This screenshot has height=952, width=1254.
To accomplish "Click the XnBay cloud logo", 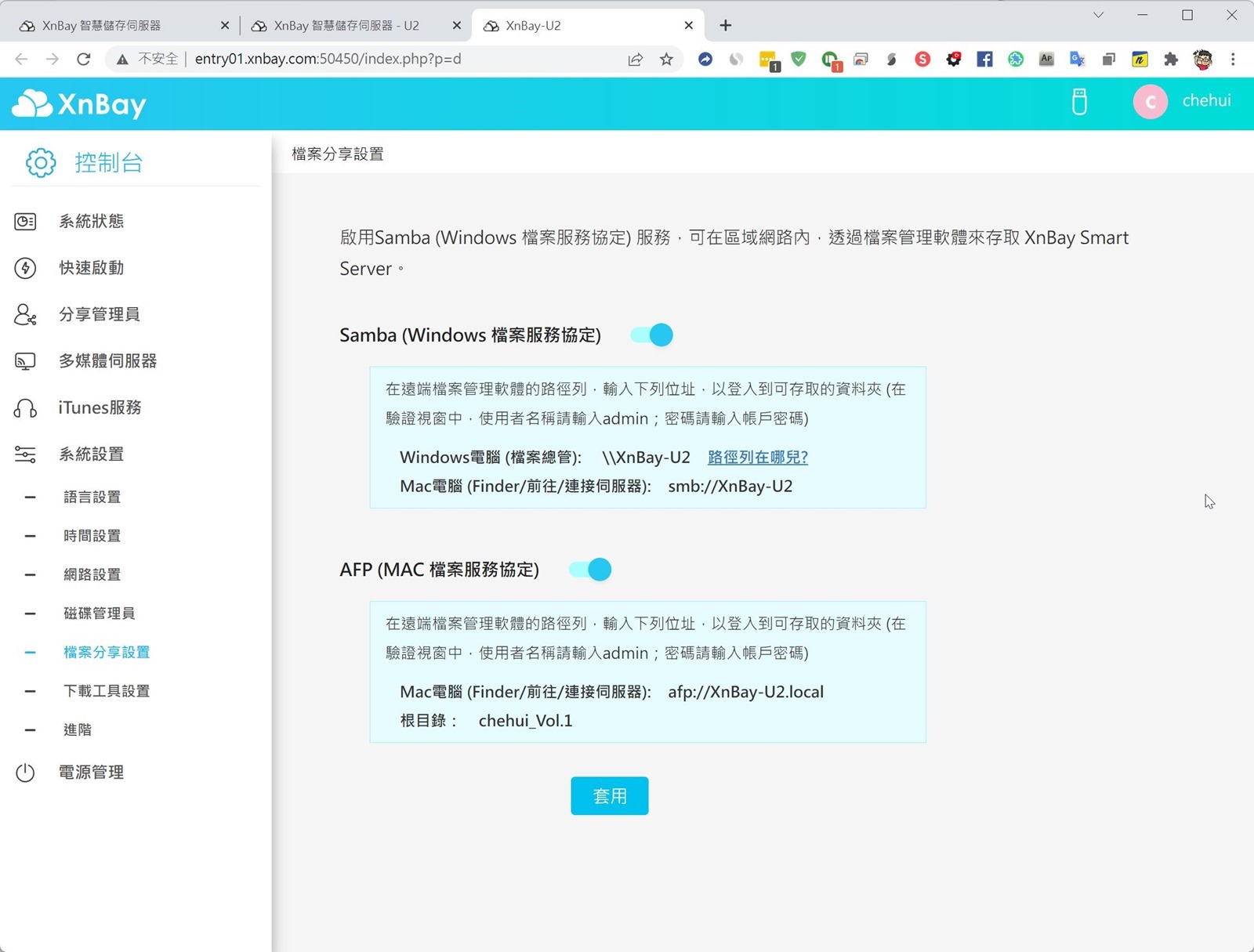I will (x=79, y=104).
